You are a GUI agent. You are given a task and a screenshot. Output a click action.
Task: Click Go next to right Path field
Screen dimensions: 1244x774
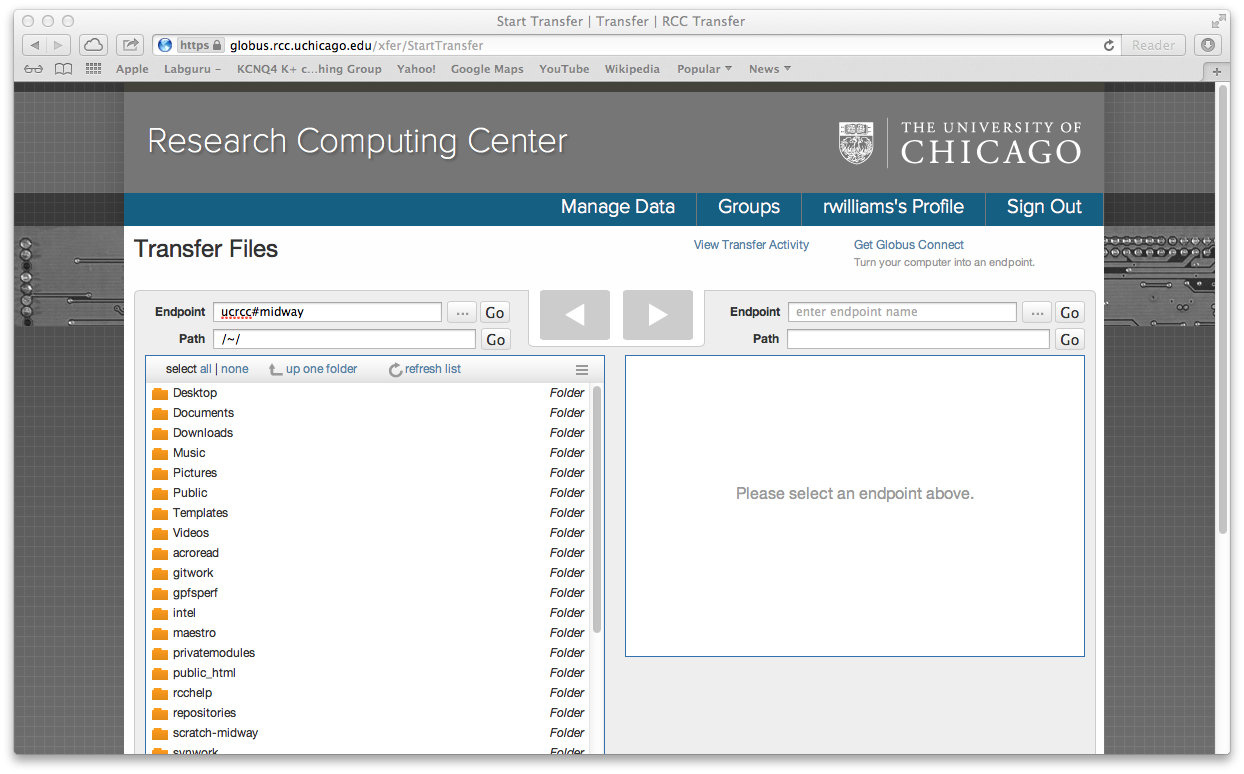pos(1070,340)
